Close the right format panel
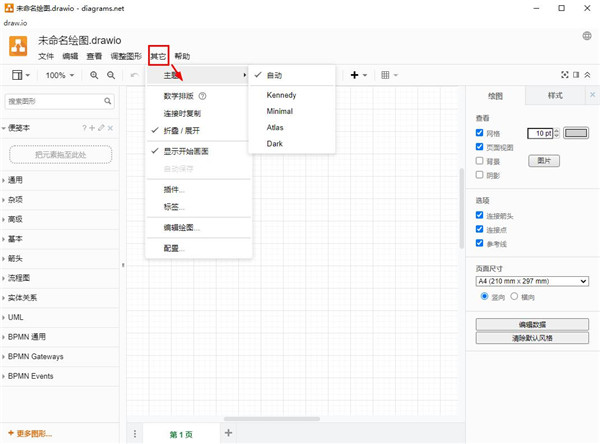This screenshot has width=600, height=444. click(x=592, y=95)
